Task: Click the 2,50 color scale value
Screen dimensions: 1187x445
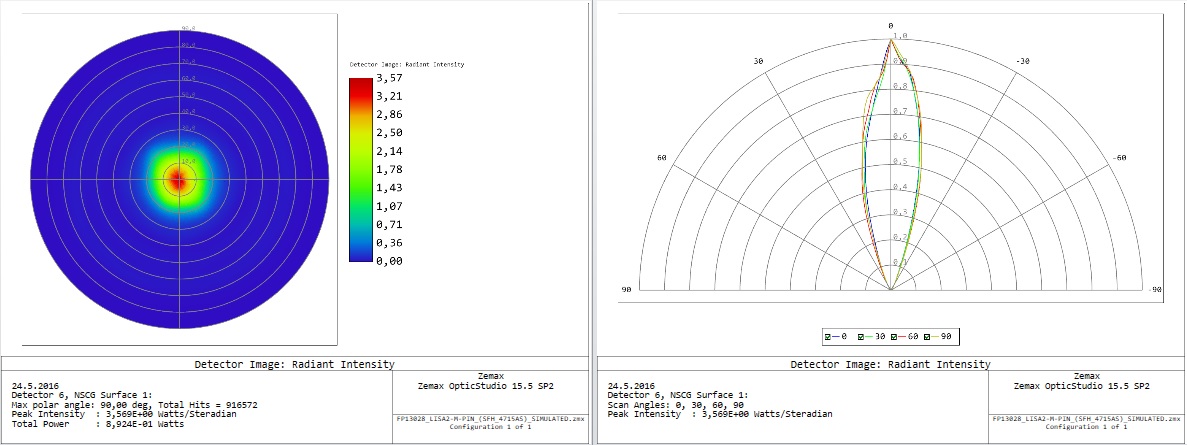Action: click(x=389, y=132)
